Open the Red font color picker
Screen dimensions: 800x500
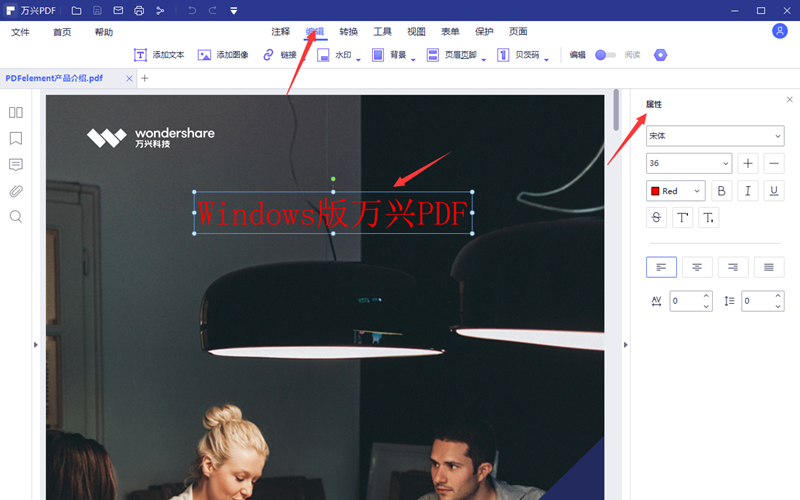[x=675, y=191]
